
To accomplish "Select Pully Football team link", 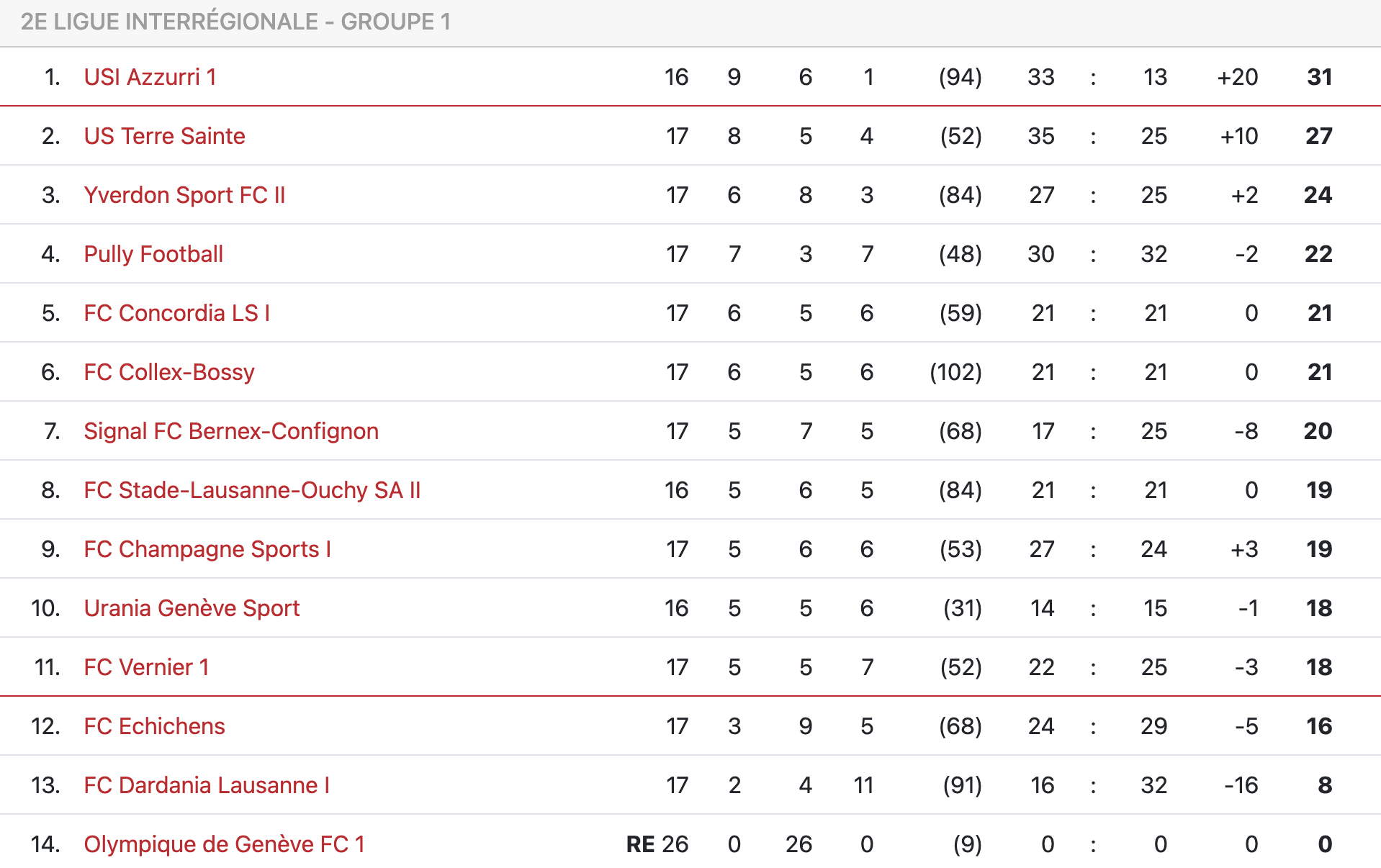I will tap(153, 254).
